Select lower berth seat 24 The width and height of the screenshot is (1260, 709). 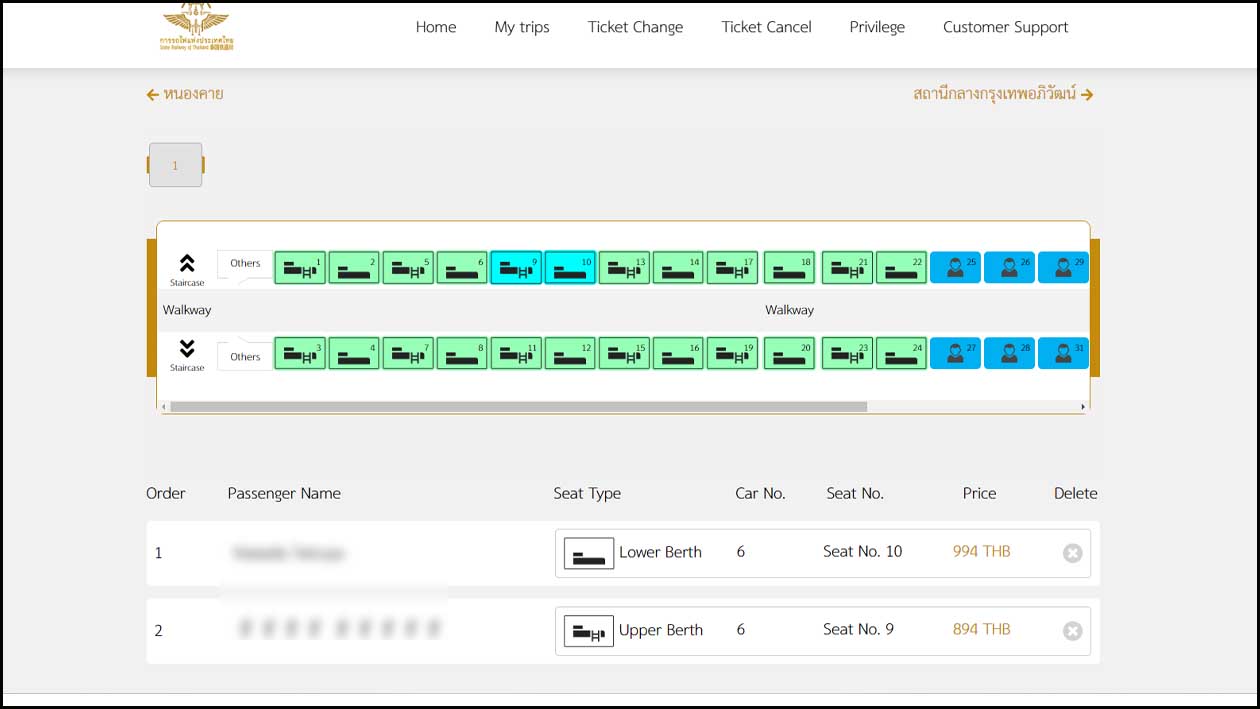tap(901, 353)
